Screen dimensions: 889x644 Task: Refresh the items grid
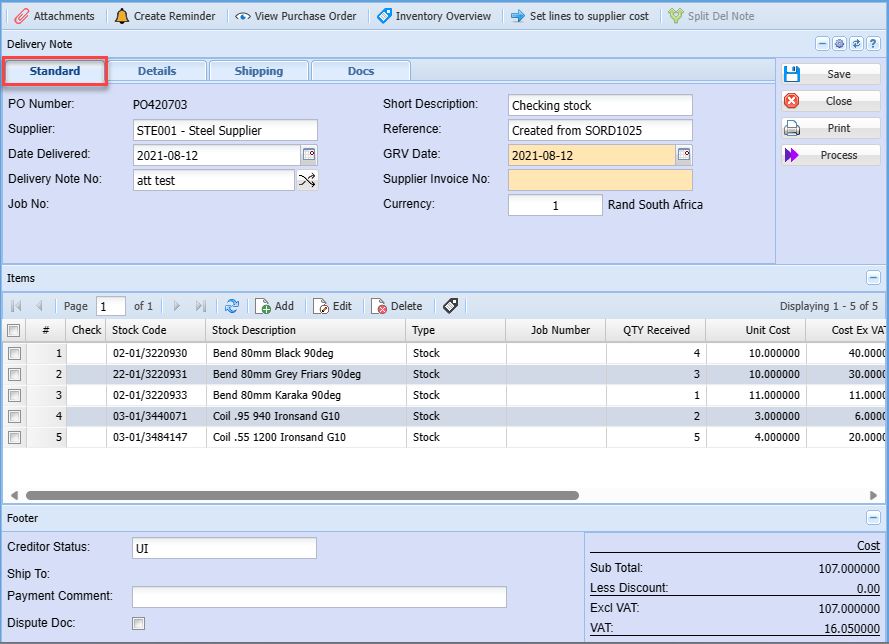point(232,306)
